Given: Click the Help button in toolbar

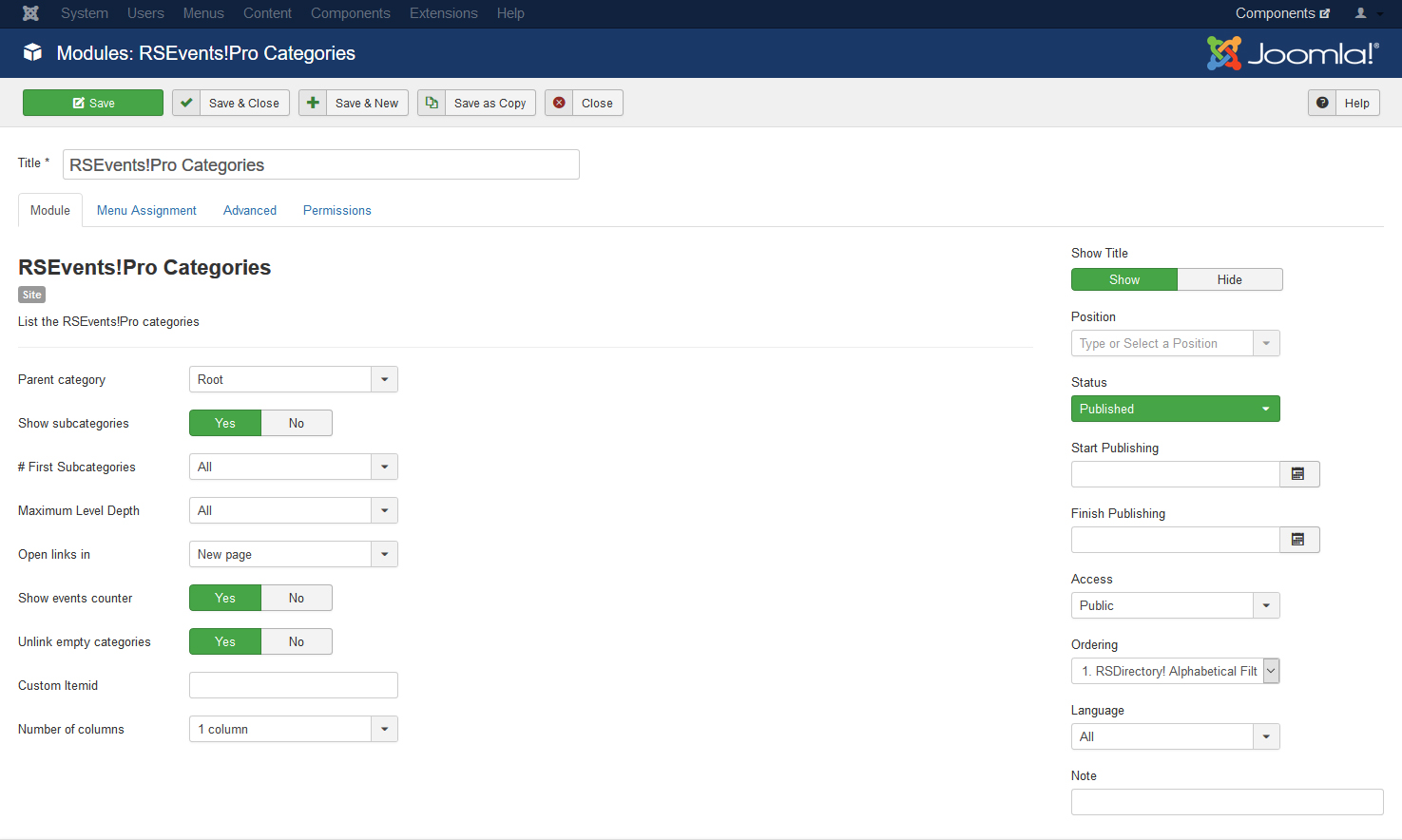Looking at the screenshot, I should [x=1344, y=103].
